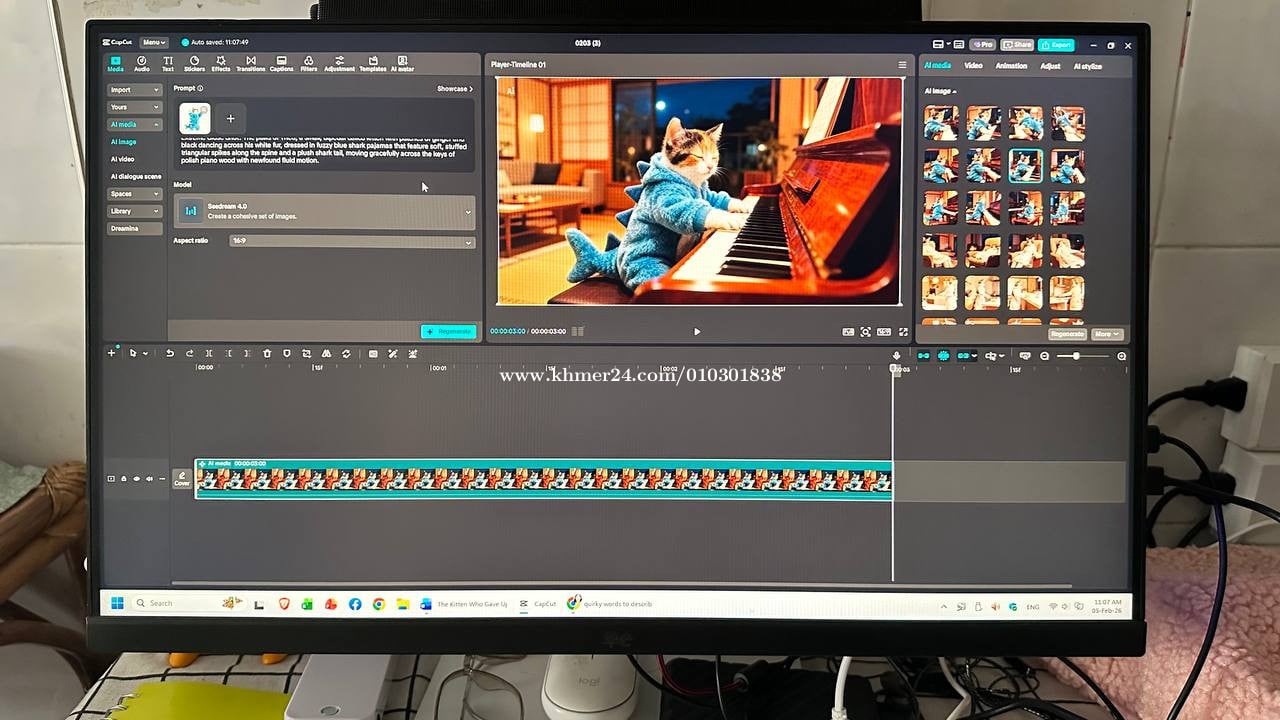Select the Filters tool icon

point(309,64)
